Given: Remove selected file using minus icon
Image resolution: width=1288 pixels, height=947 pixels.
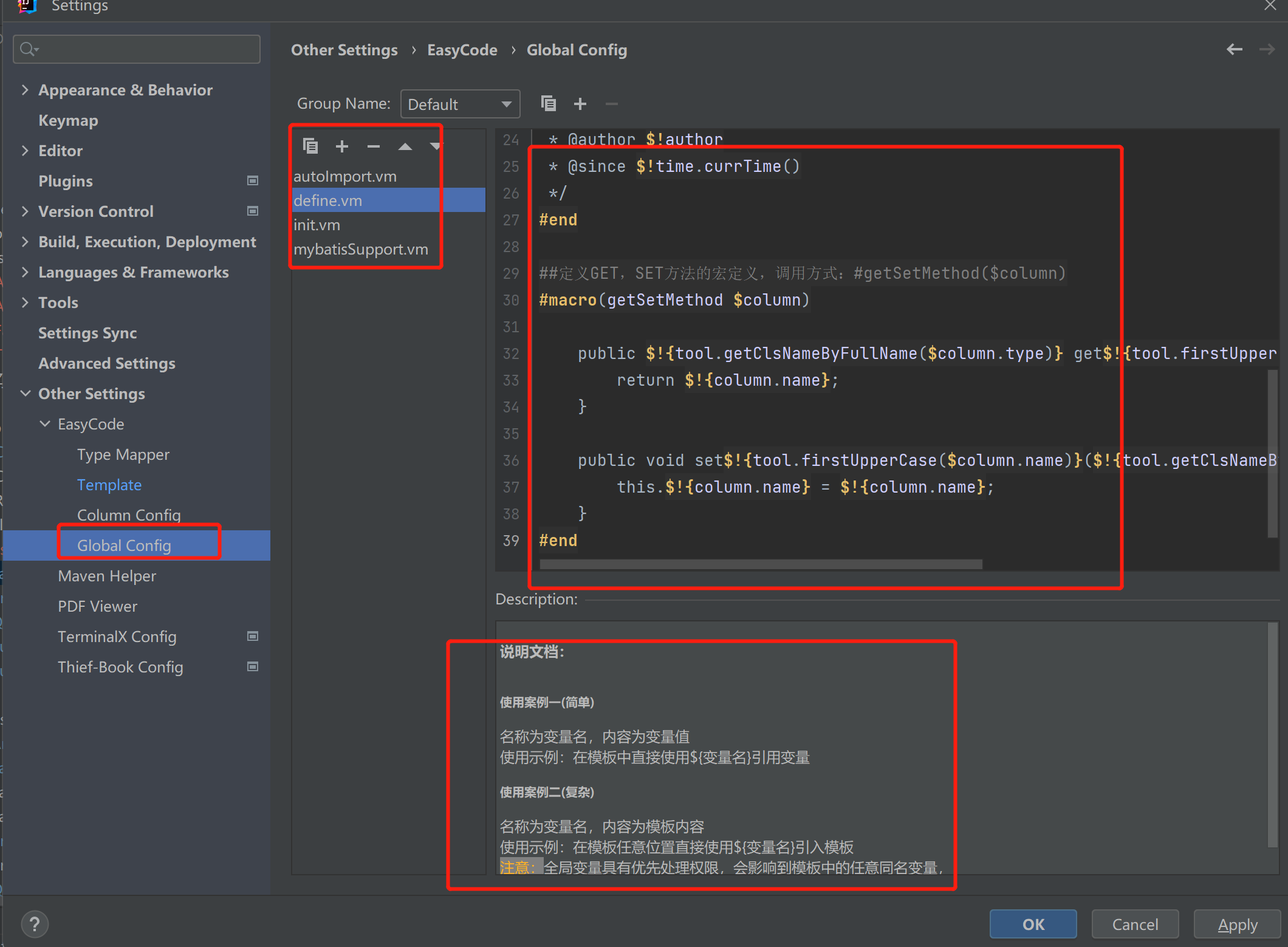Looking at the screenshot, I should pyautogui.click(x=373, y=146).
